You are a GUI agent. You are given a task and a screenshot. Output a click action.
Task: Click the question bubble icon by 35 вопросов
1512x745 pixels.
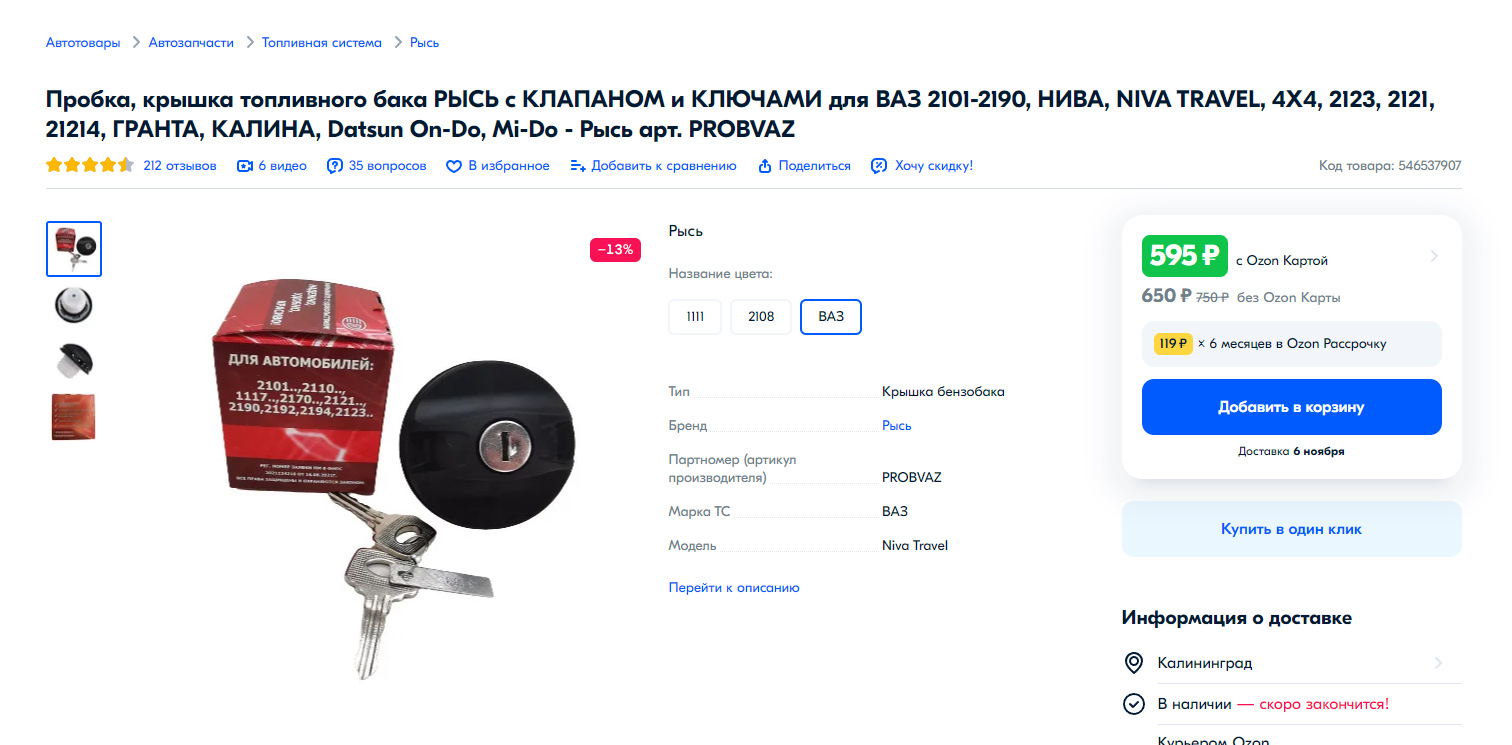335,166
